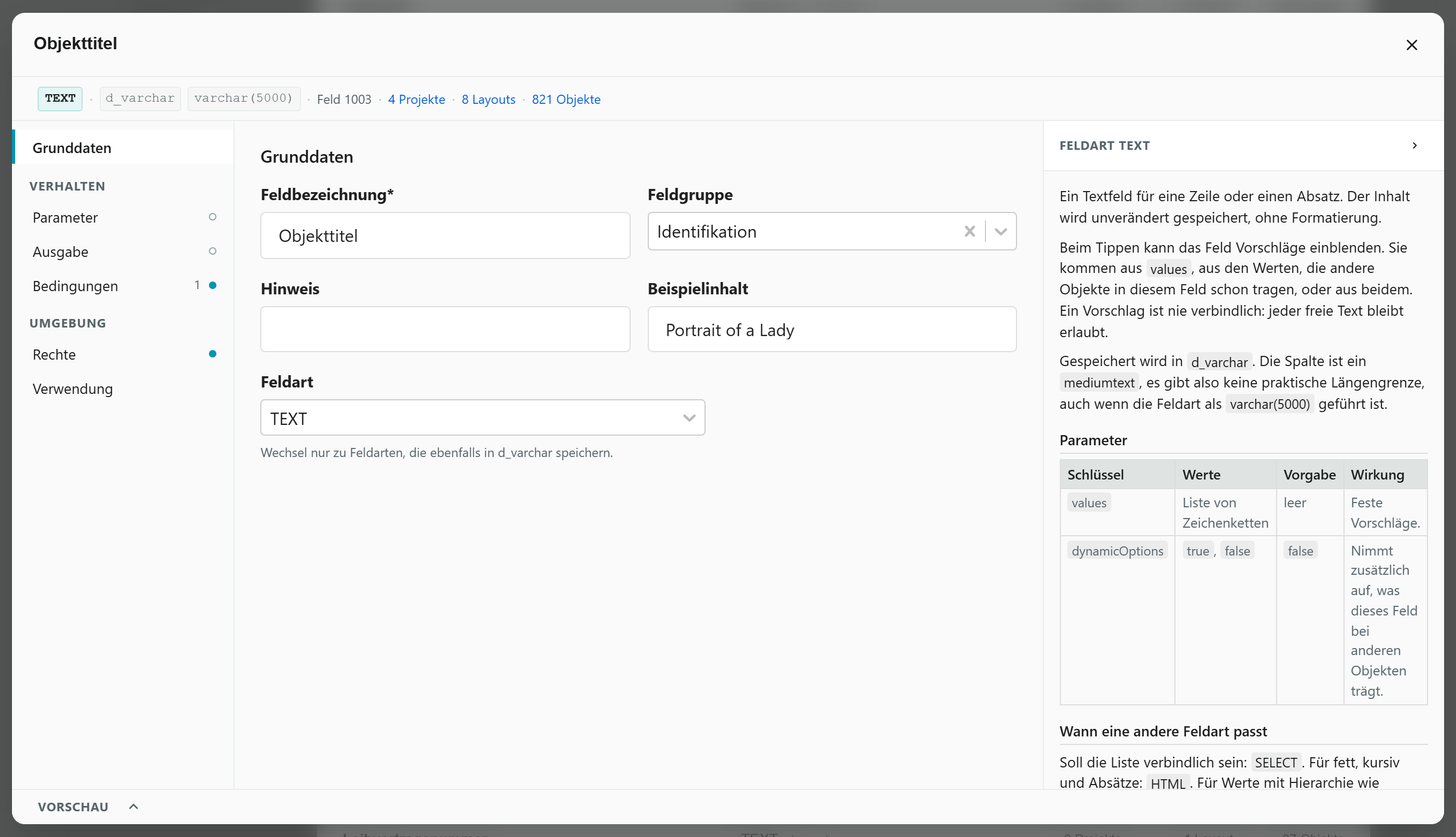The height and width of the screenshot is (837, 1456).
Task: Open the Bedingungen section
Action: click(123, 286)
